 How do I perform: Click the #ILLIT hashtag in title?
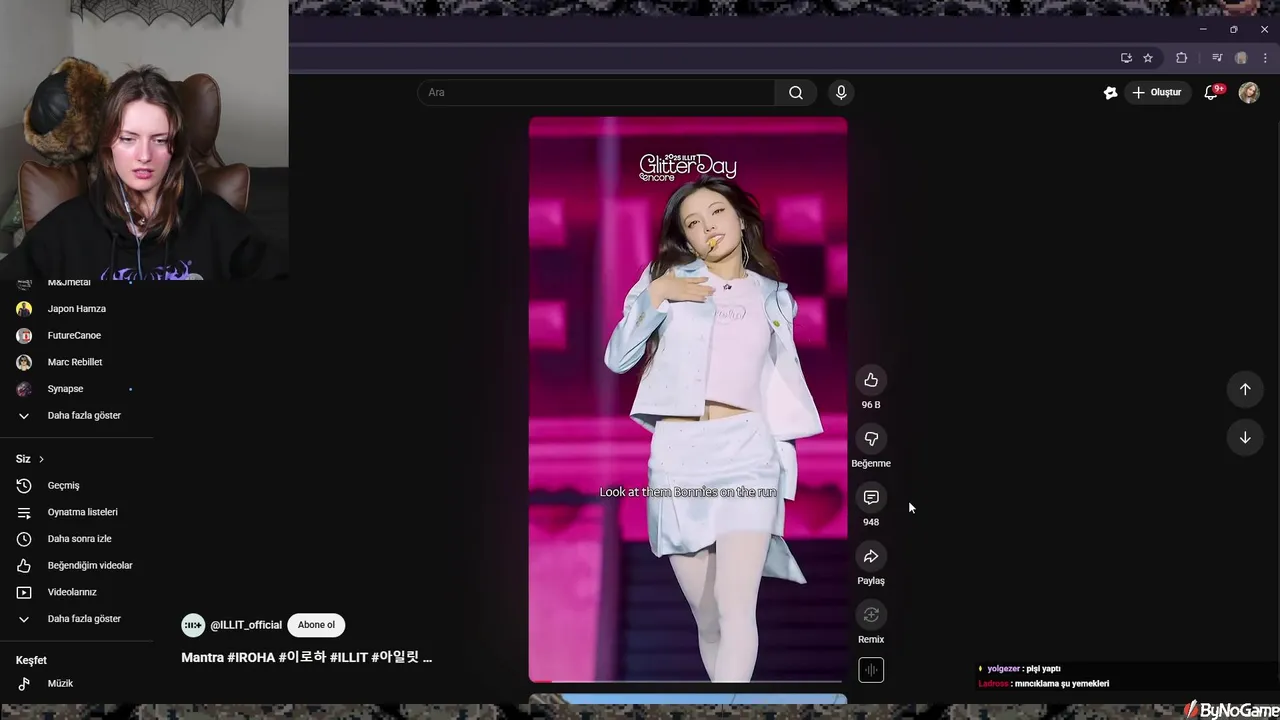(348, 658)
